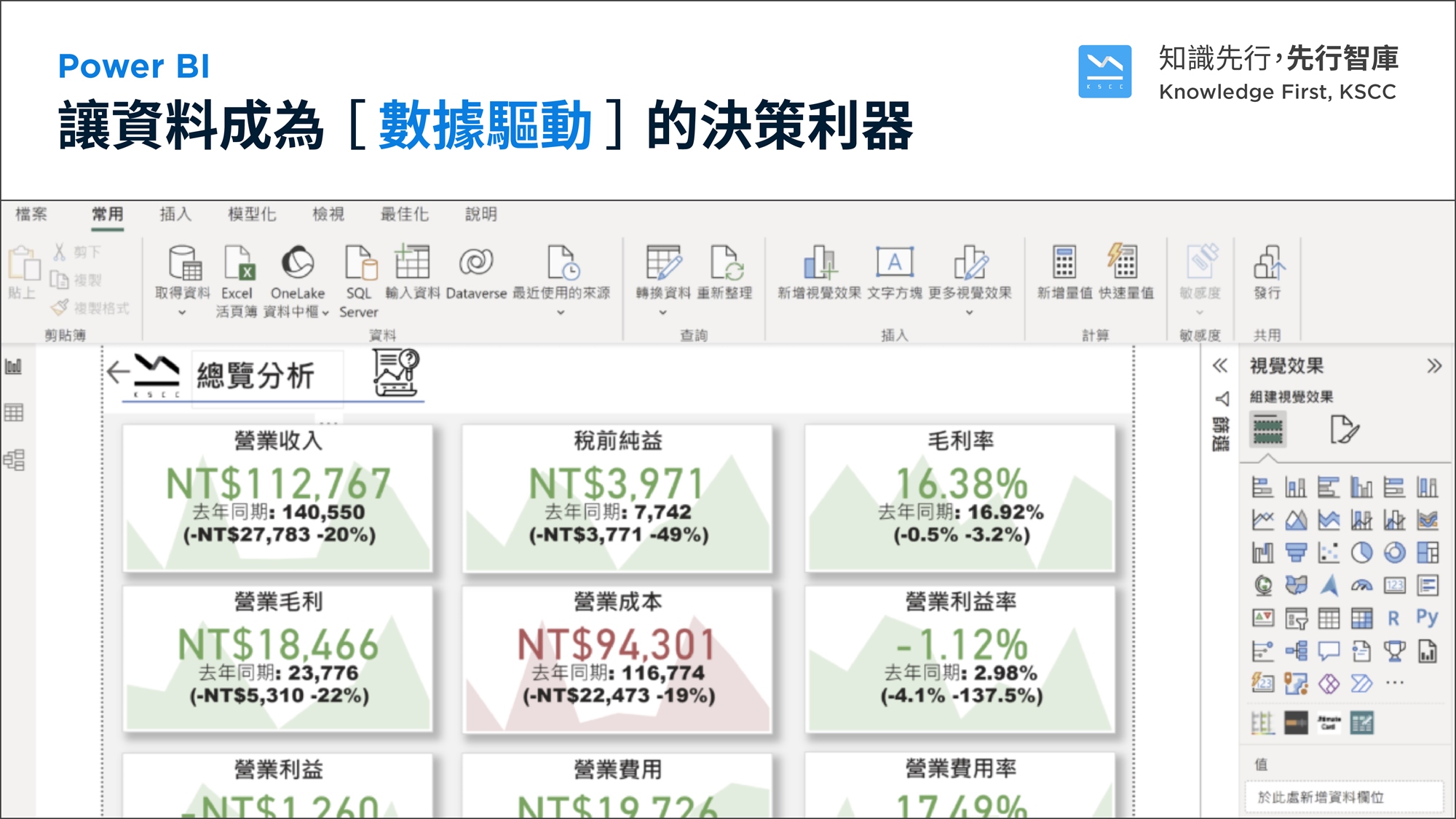Expand 更多視覺效果 dropdown
Screen dimensions: 1456x819
[x=969, y=312]
